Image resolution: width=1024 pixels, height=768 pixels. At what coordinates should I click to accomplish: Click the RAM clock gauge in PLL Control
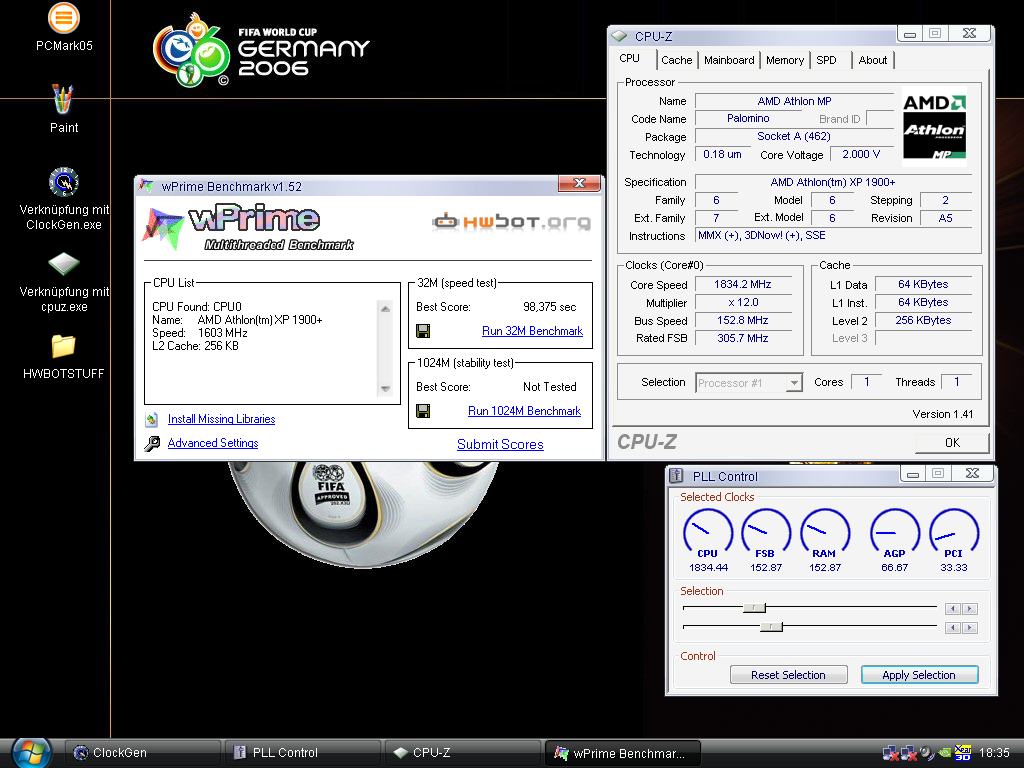click(825, 534)
